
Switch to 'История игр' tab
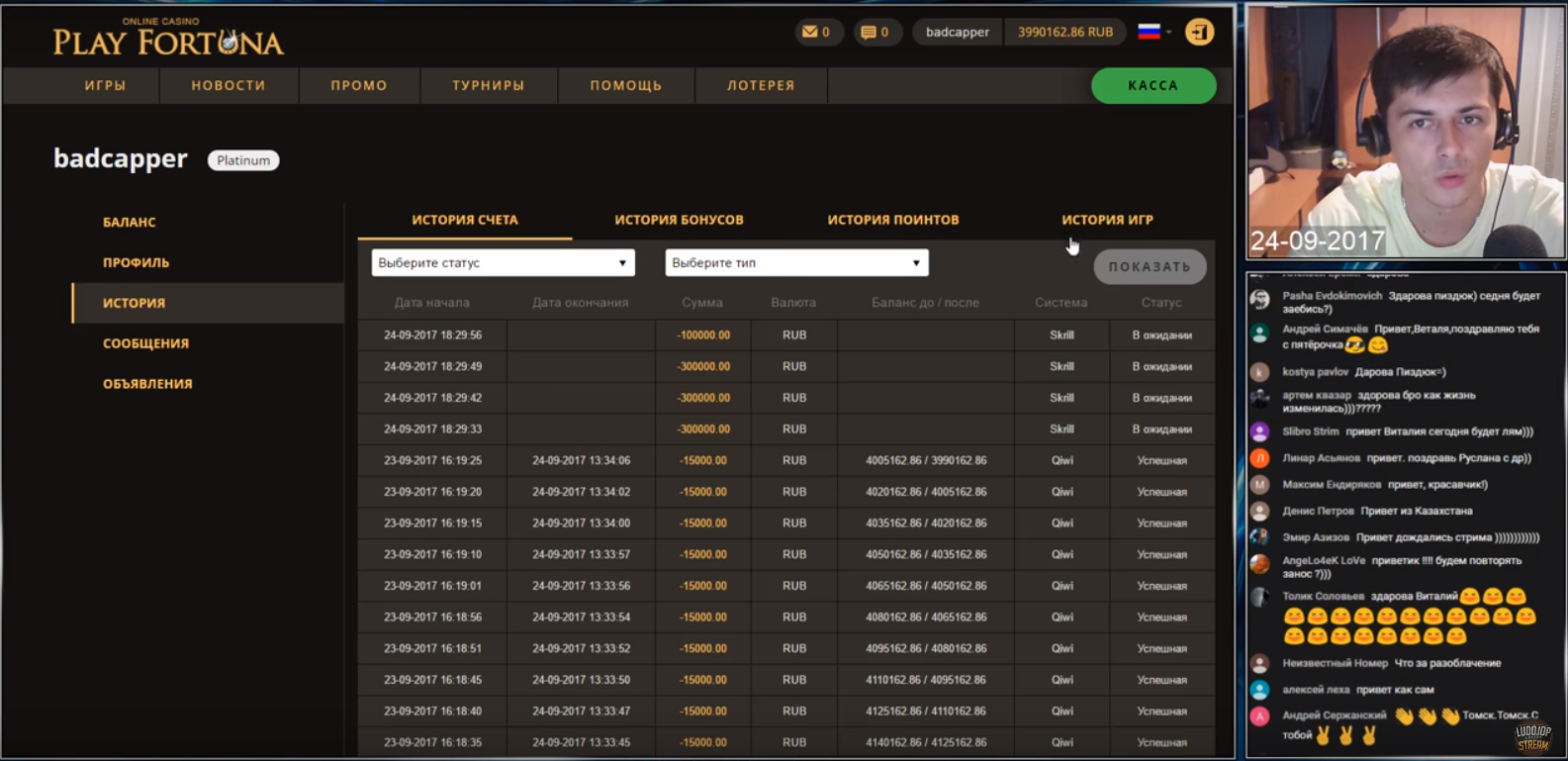click(x=1107, y=220)
